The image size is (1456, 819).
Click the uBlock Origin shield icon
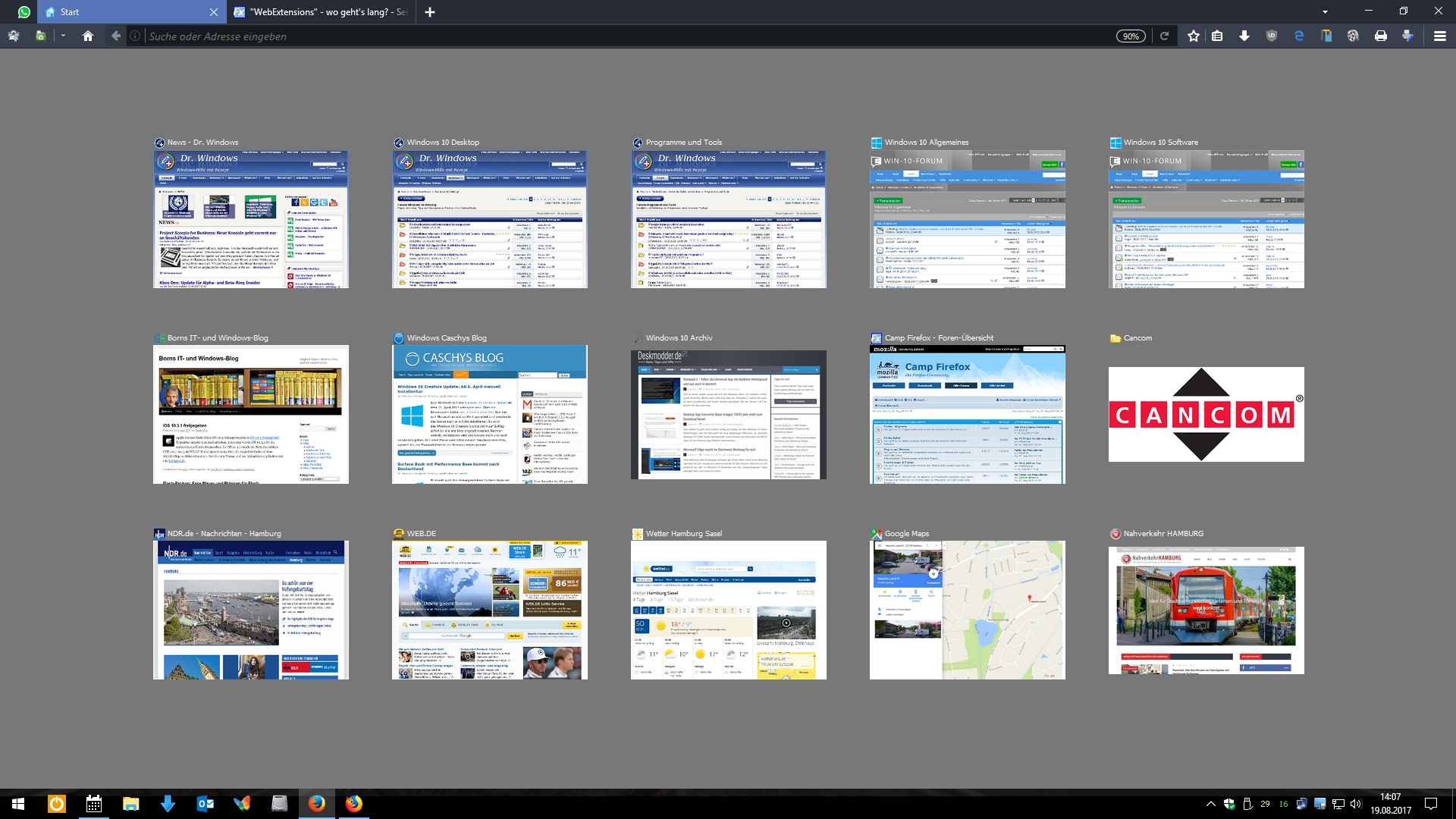(x=1272, y=36)
